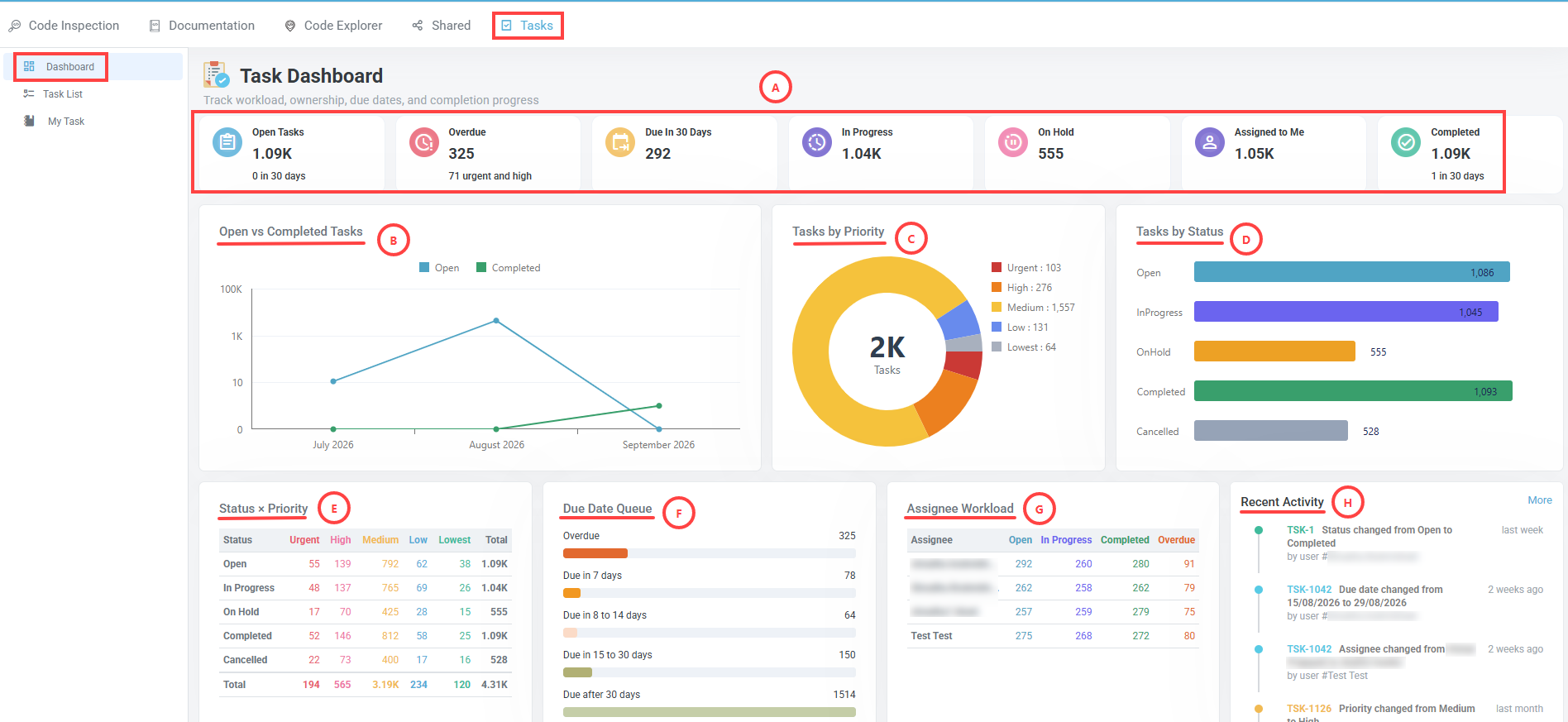This screenshot has width=1568, height=722.
Task: Click the August 2026 data point on Open line
Action: (x=496, y=320)
